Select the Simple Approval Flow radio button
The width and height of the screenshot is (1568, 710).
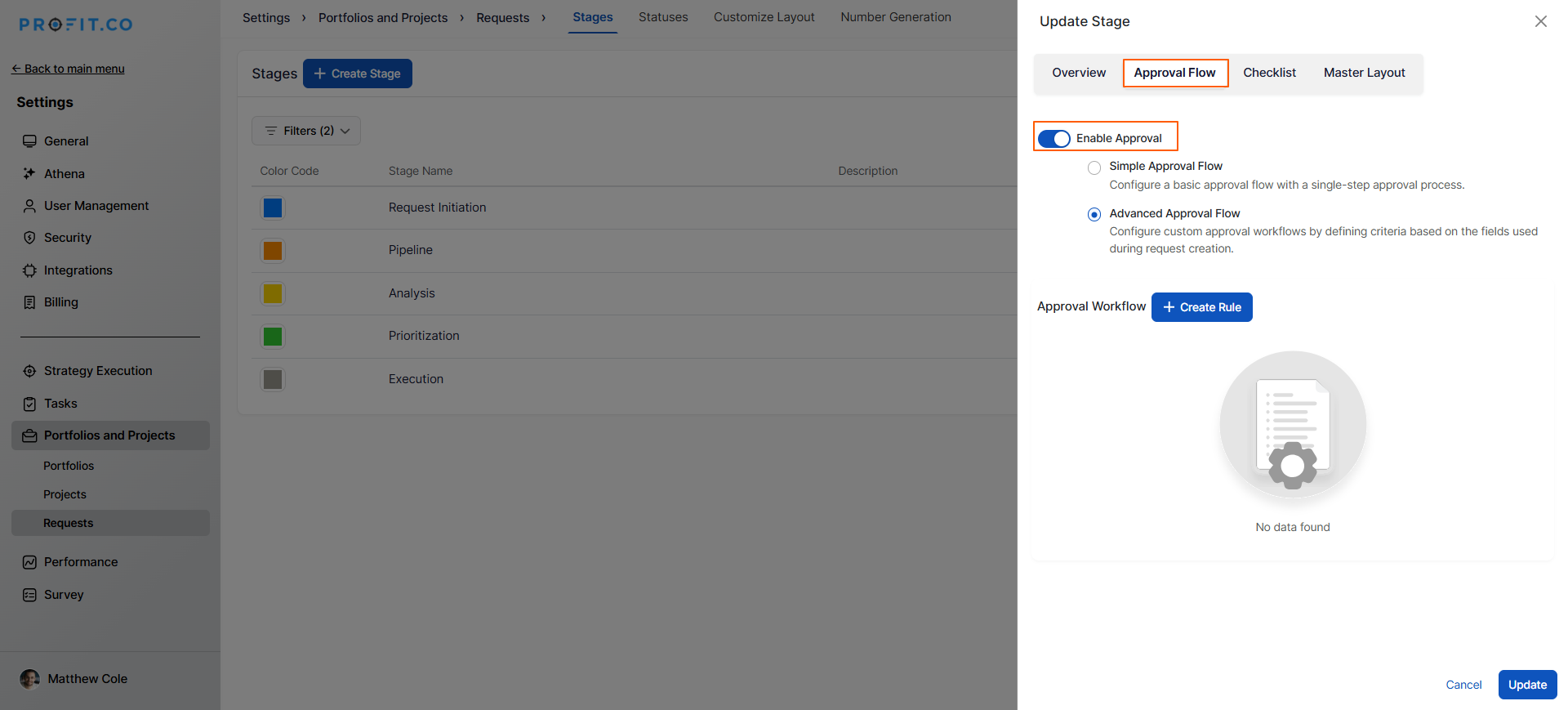click(1094, 167)
